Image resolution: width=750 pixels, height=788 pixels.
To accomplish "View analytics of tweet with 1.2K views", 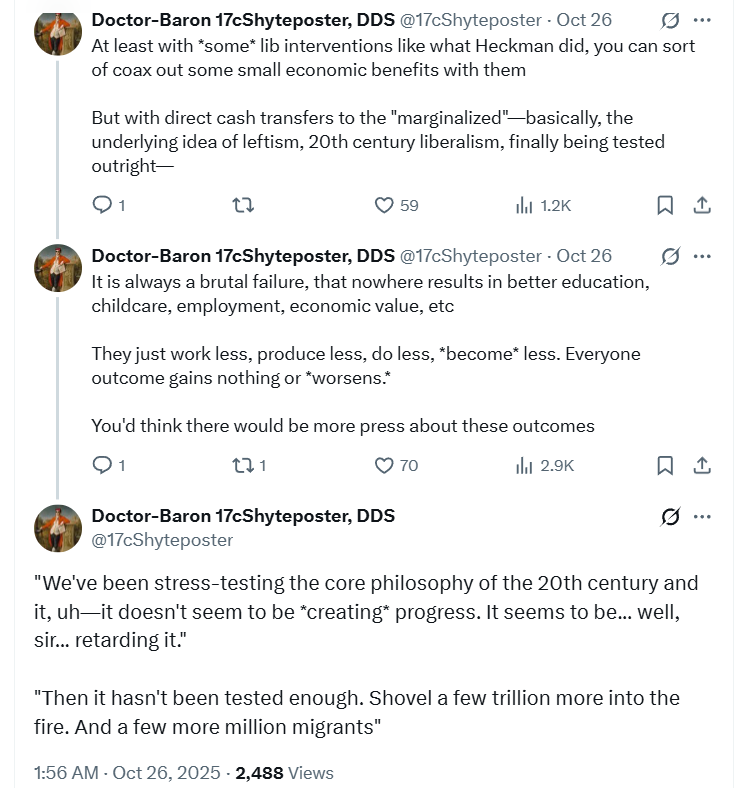I will point(525,205).
